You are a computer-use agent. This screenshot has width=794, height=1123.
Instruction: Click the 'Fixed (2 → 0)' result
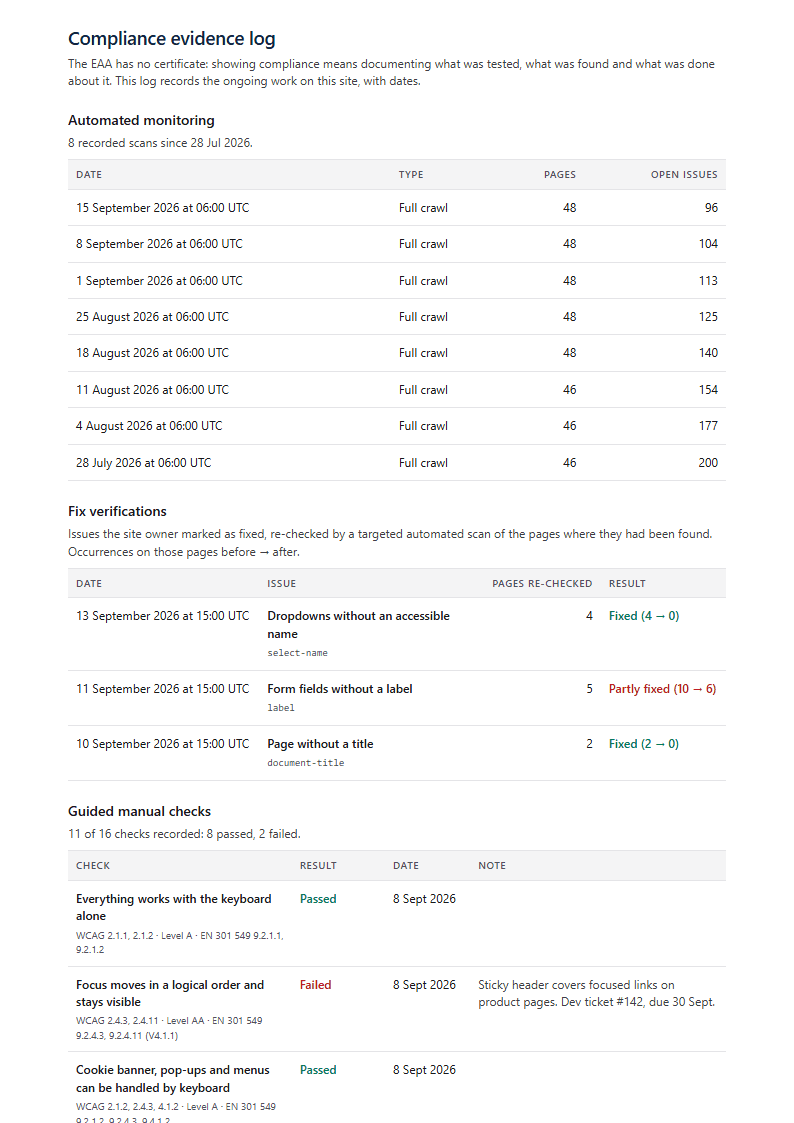[x=644, y=744]
